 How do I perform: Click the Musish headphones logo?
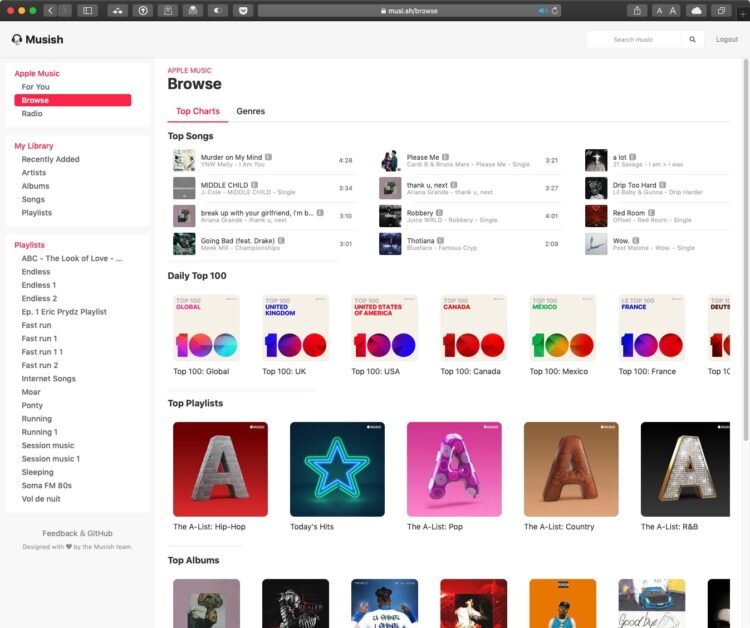click(x=17, y=39)
